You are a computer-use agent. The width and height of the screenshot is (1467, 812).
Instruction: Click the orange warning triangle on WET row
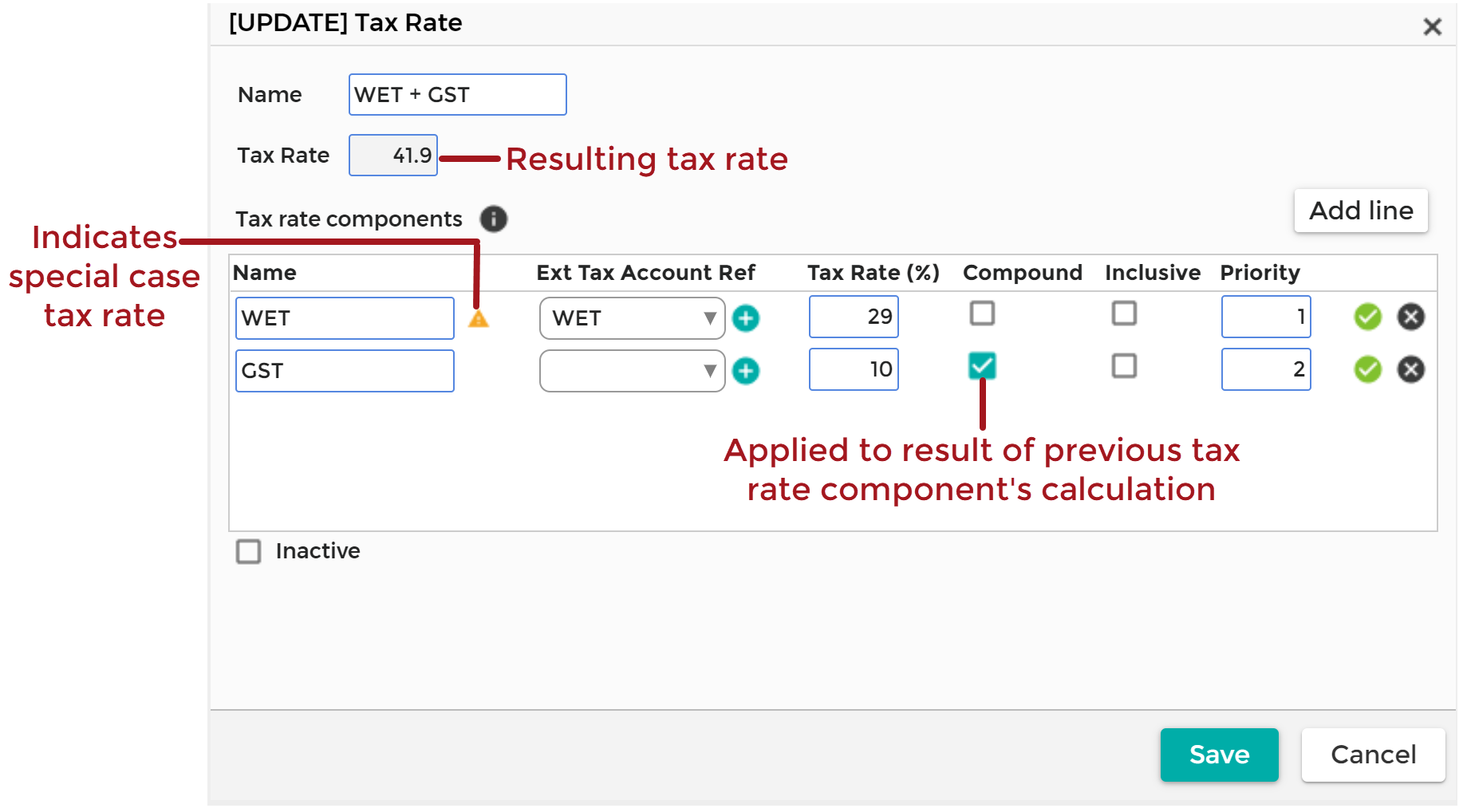(x=478, y=319)
